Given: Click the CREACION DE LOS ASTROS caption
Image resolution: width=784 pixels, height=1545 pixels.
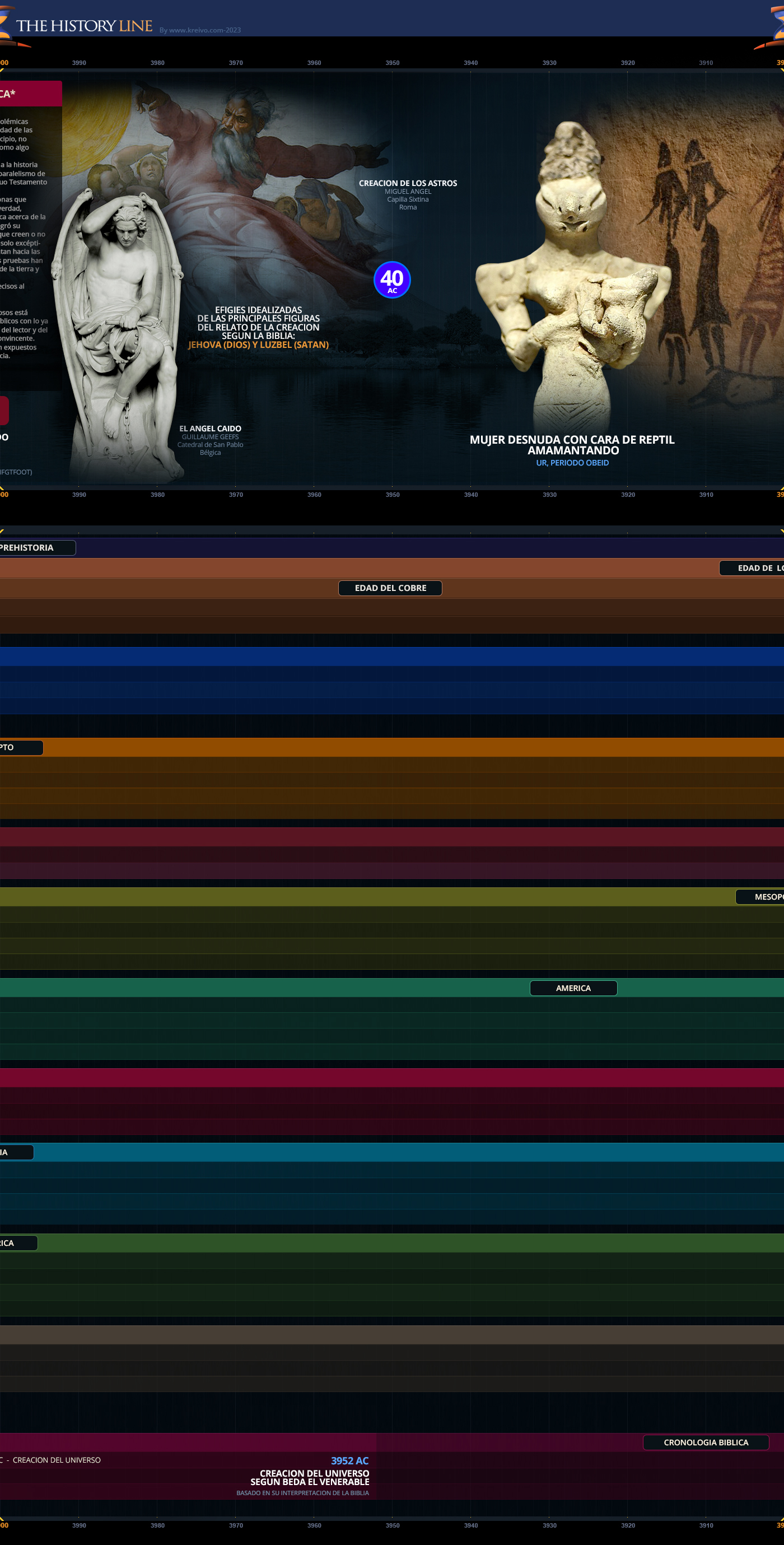Looking at the screenshot, I should [408, 183].
